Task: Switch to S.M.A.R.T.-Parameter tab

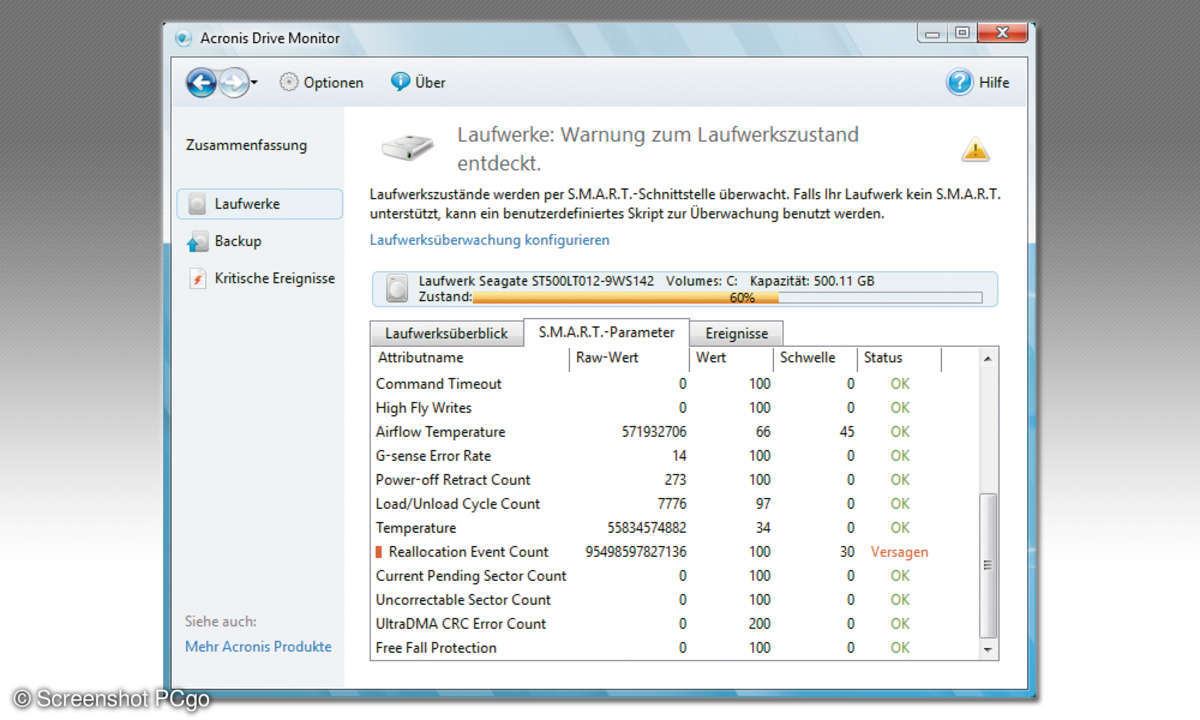Action: (x=606, y=332)
